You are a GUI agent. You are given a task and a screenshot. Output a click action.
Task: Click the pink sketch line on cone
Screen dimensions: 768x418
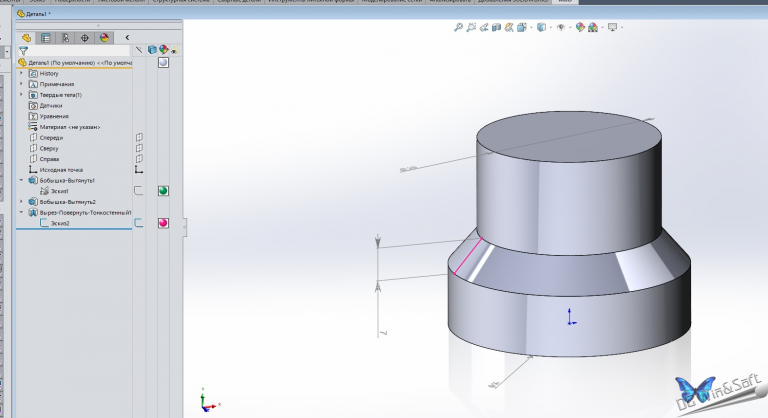pos(468,256)
